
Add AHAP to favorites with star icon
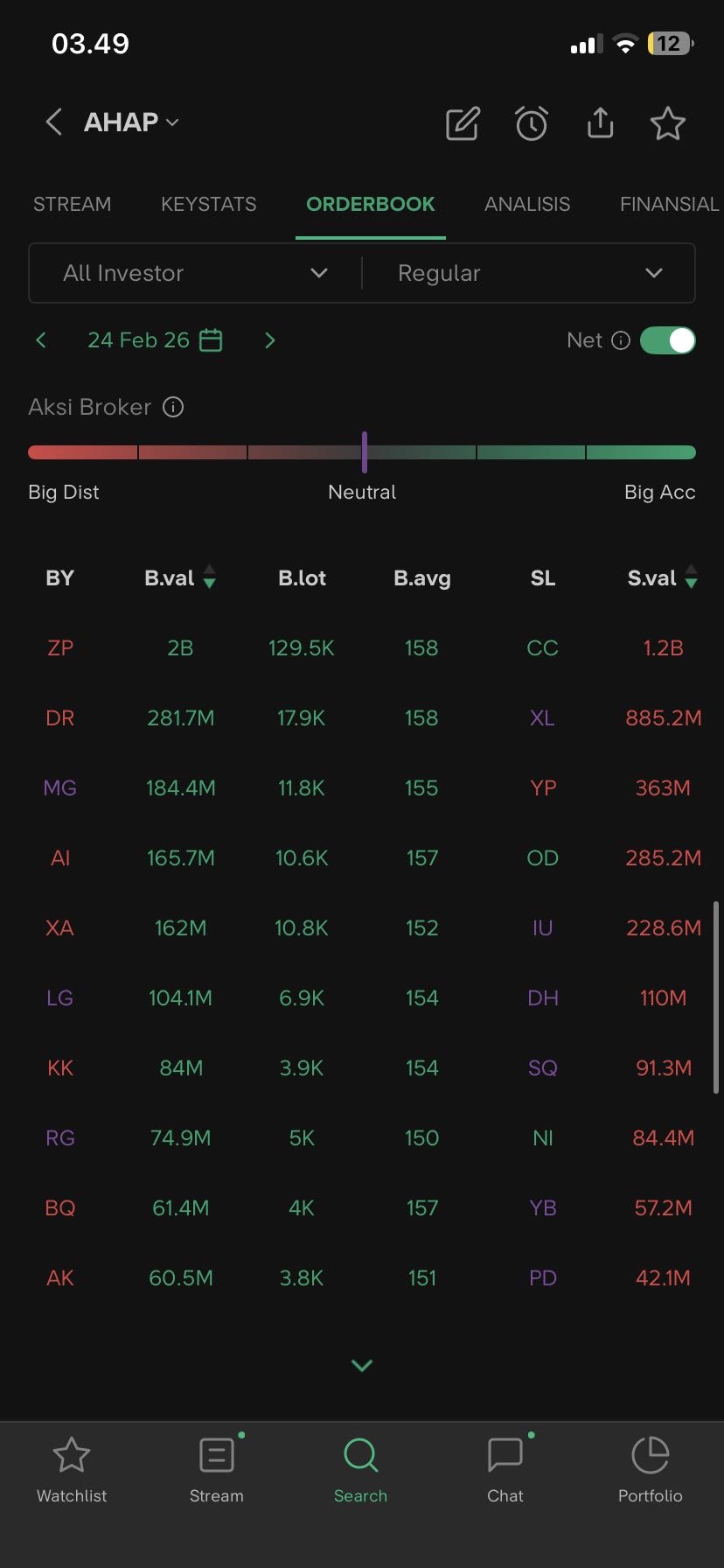pos(668,123)
